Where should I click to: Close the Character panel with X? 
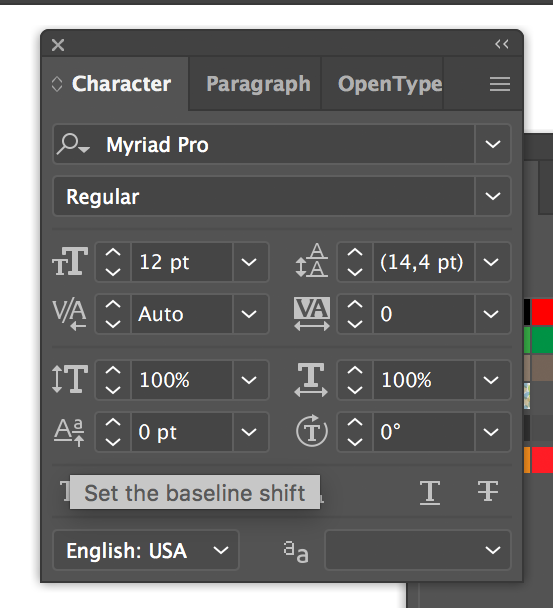[58, 45]
